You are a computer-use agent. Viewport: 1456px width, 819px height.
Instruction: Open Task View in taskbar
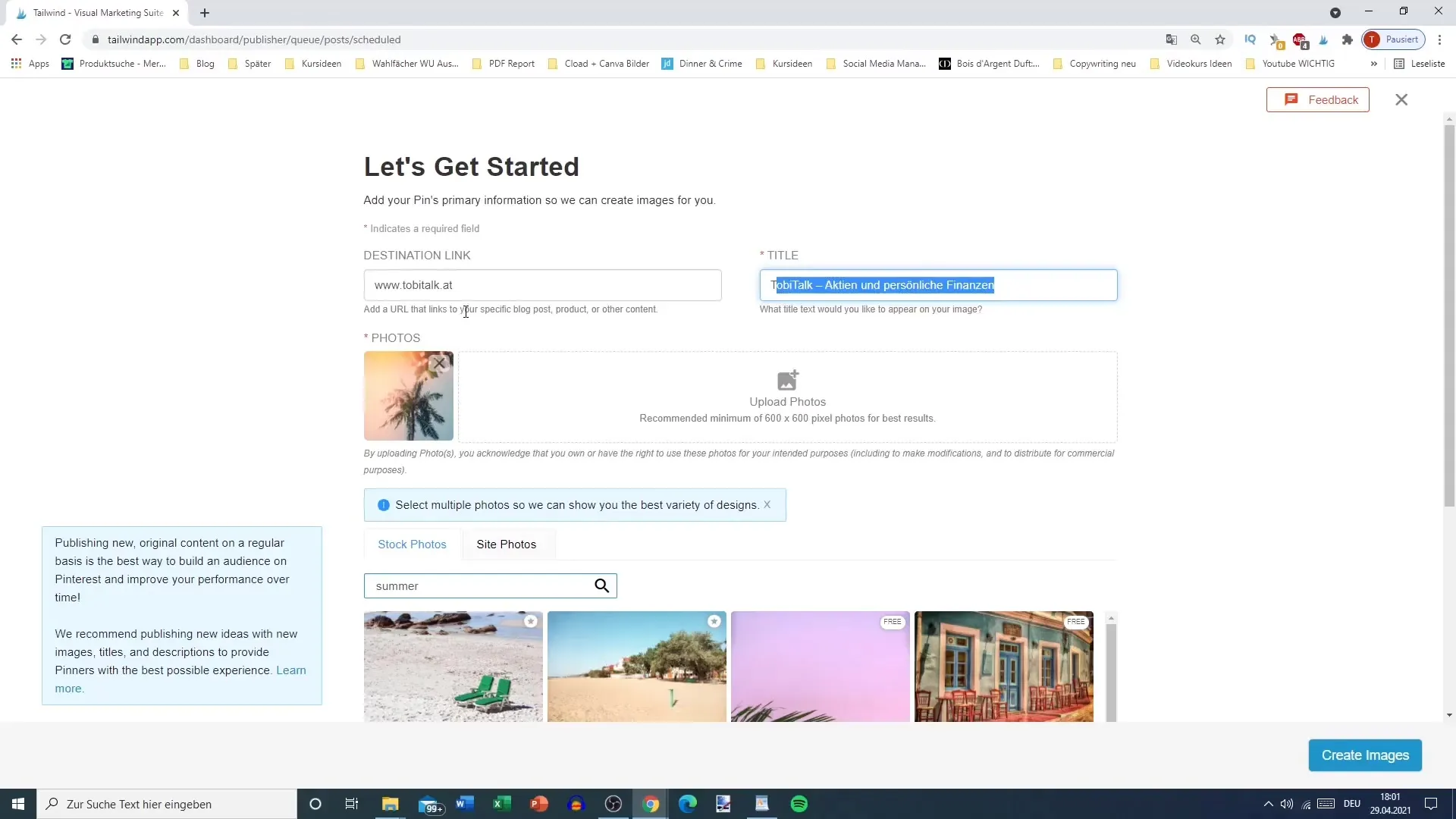tap(351, 804)
